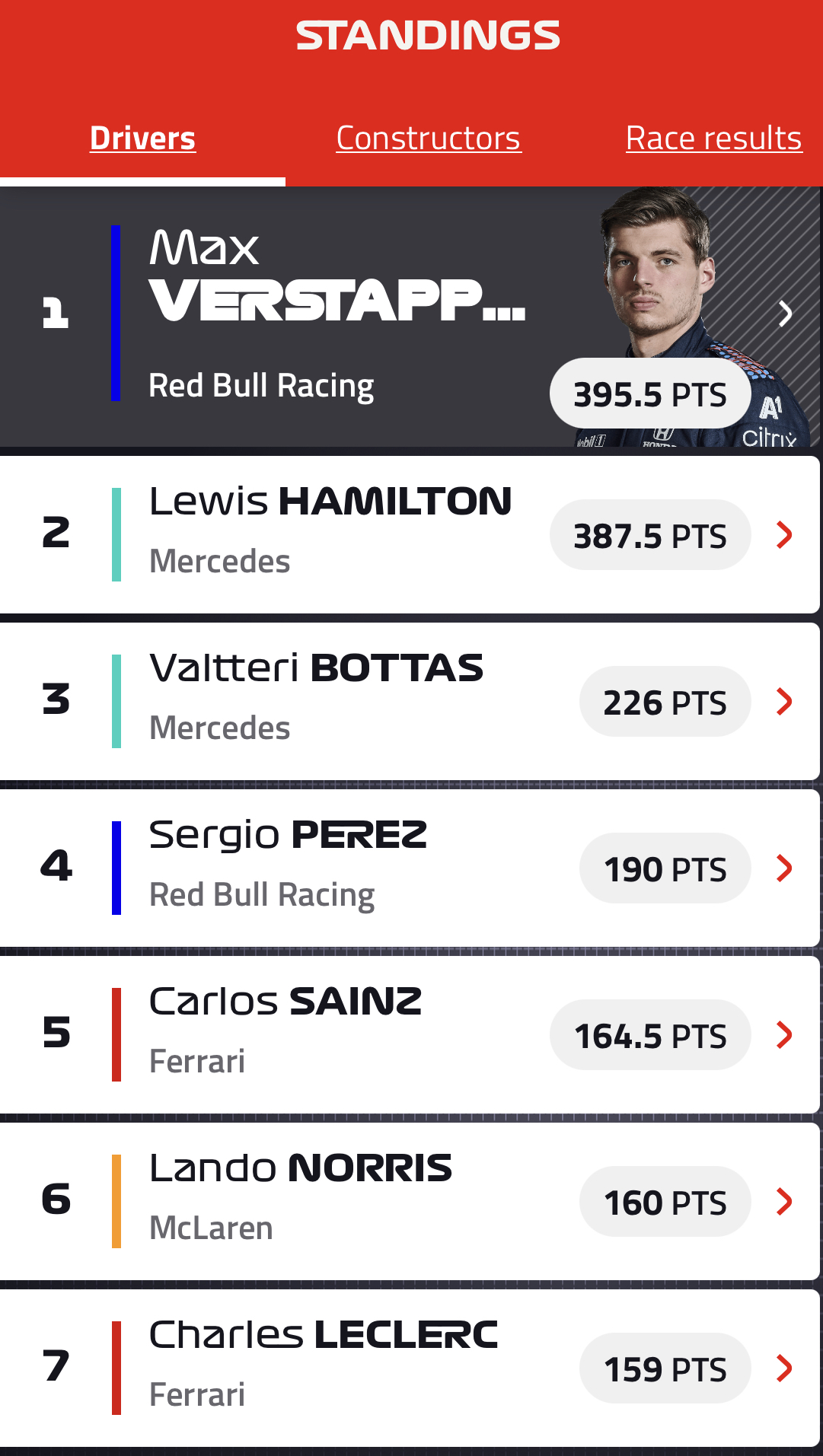Image resolution: width=823 pixels, height=1456 pixels.
Task: Expand Lewis Hamilton's red chevron arrow
Action: [x=784, y=535]
